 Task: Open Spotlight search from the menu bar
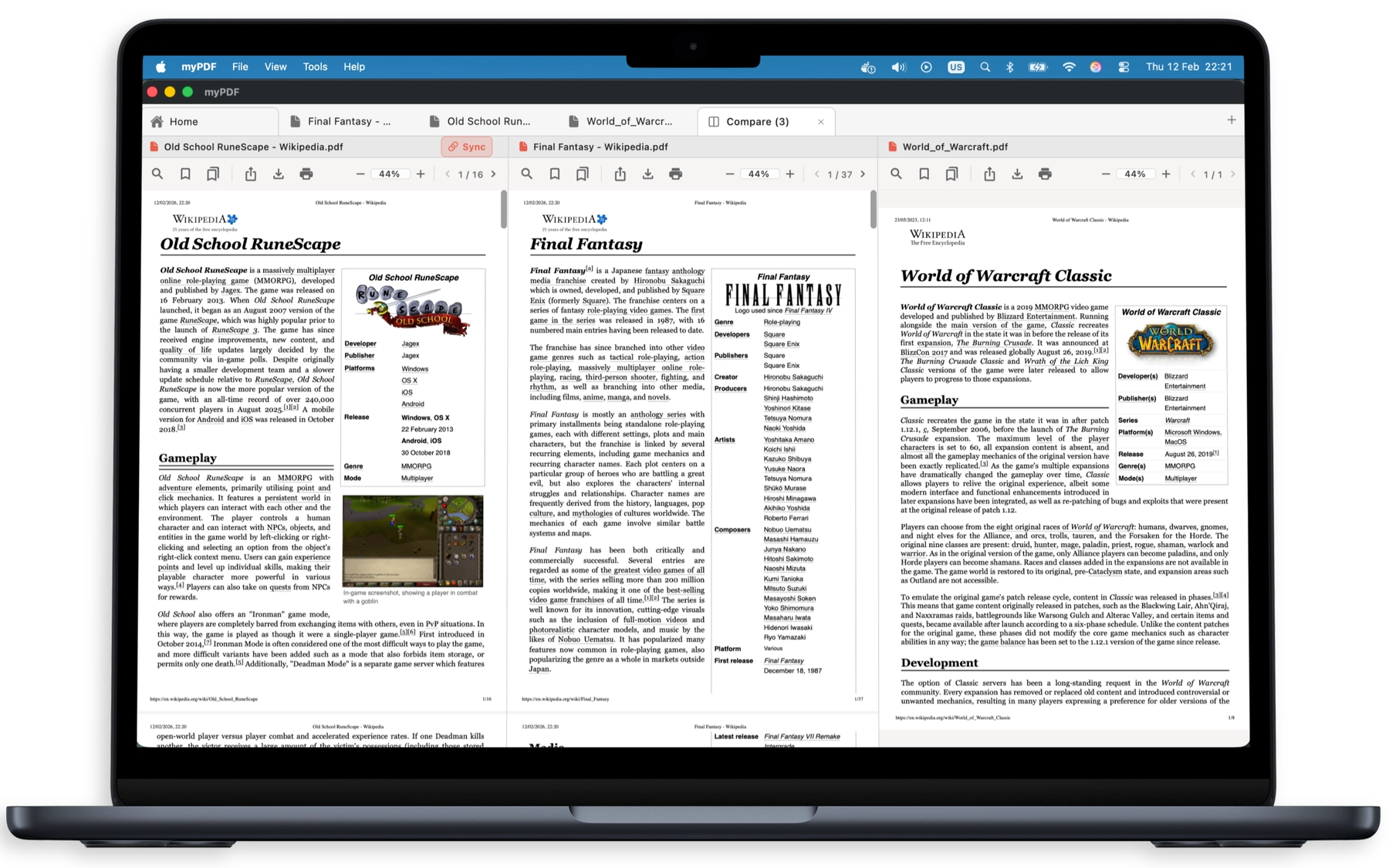click(985, 67)
